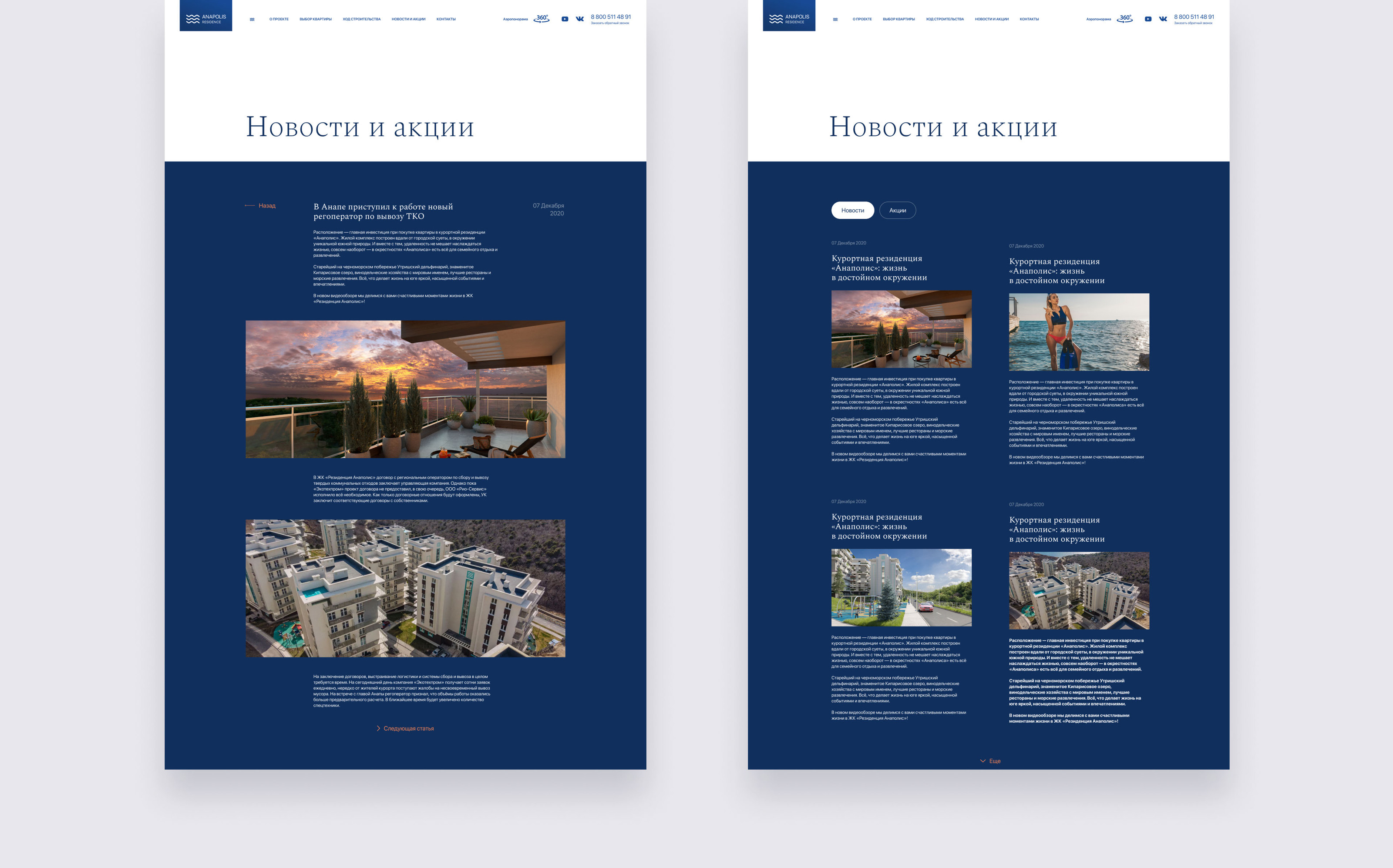Open the YouTube icon on the news list page
This screenshot has width=1393, height=868.
(1148, 19)
